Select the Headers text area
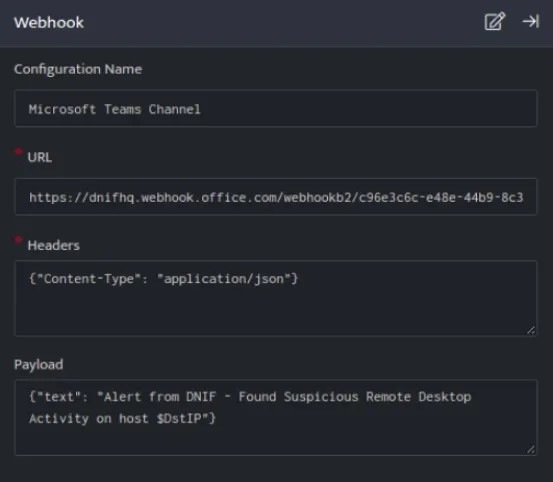 (x=276, y=298)
